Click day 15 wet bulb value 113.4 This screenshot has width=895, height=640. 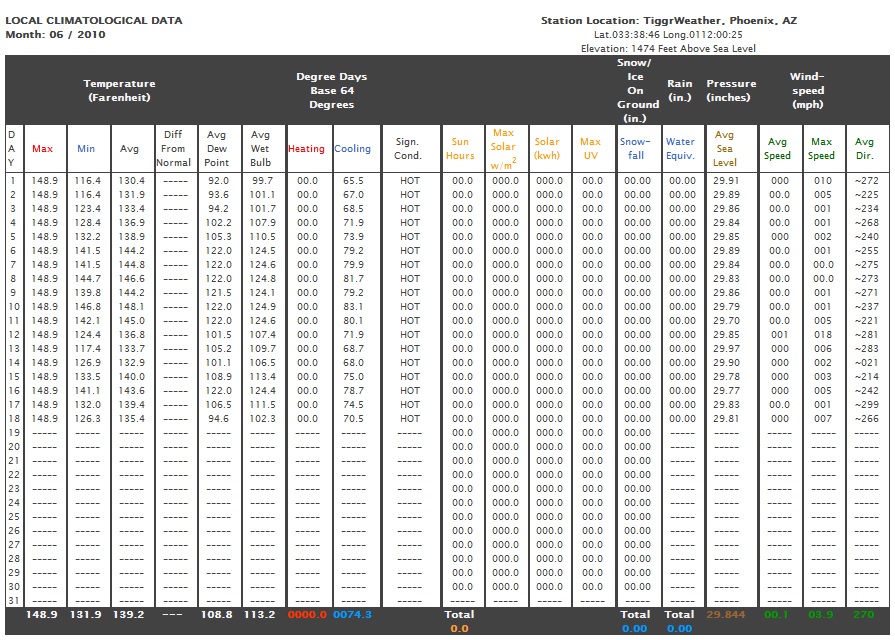263,376
